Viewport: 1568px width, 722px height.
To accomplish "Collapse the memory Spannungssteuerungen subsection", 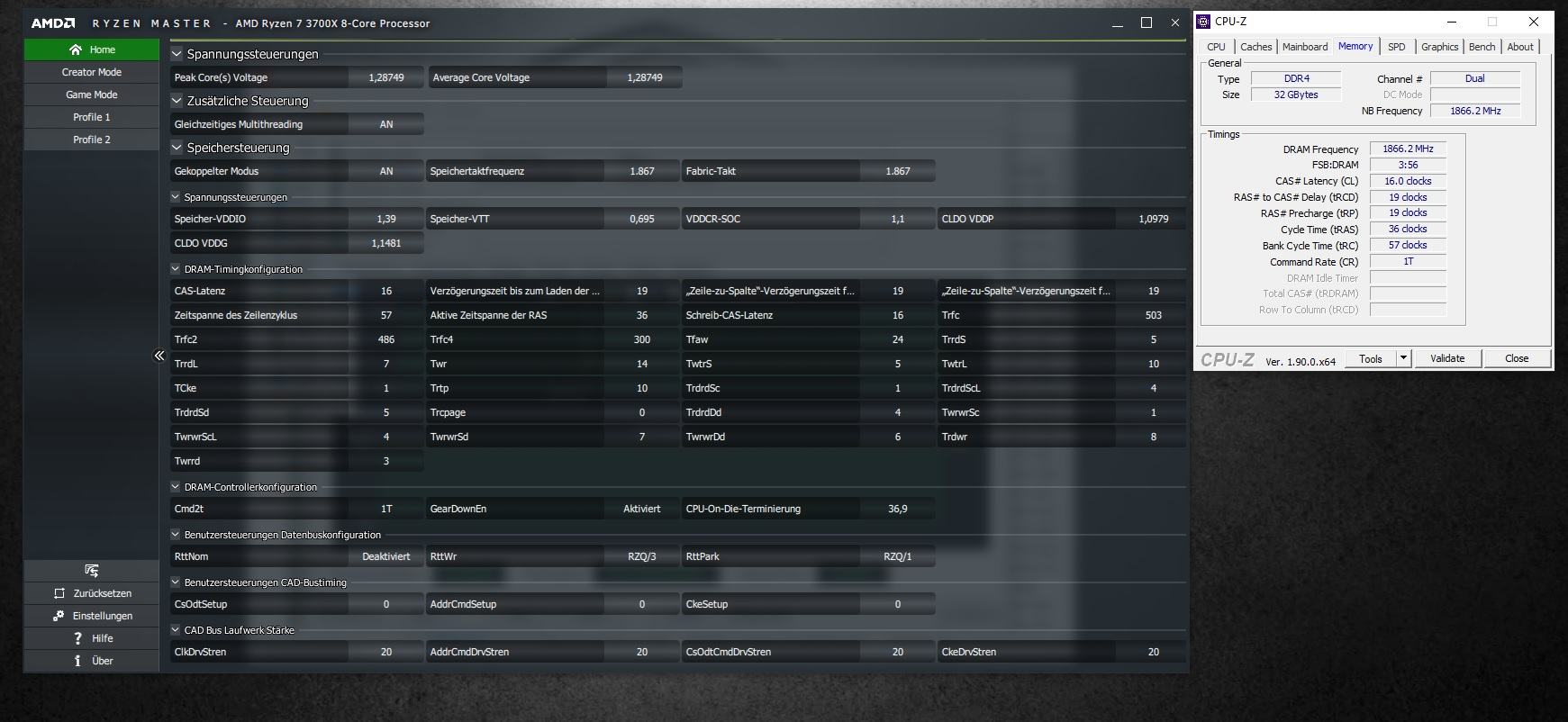I will [176, 197].
